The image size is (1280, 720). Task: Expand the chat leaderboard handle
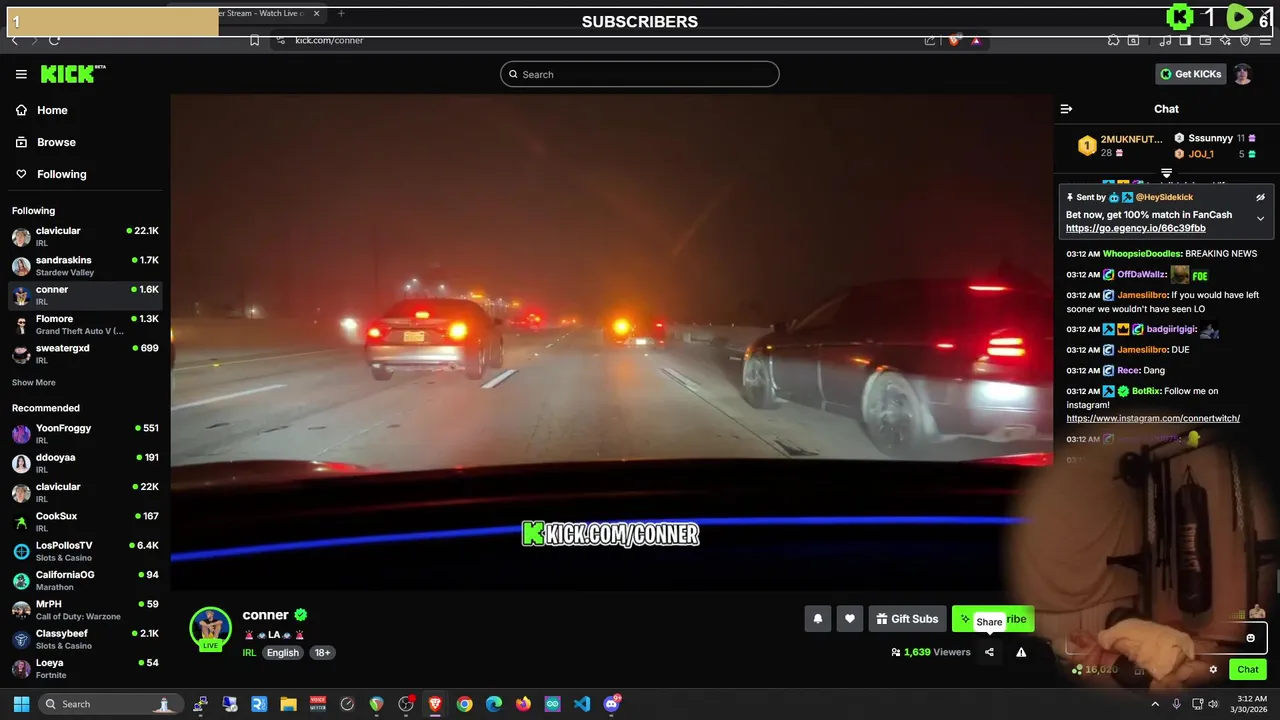click(1166, 173)
